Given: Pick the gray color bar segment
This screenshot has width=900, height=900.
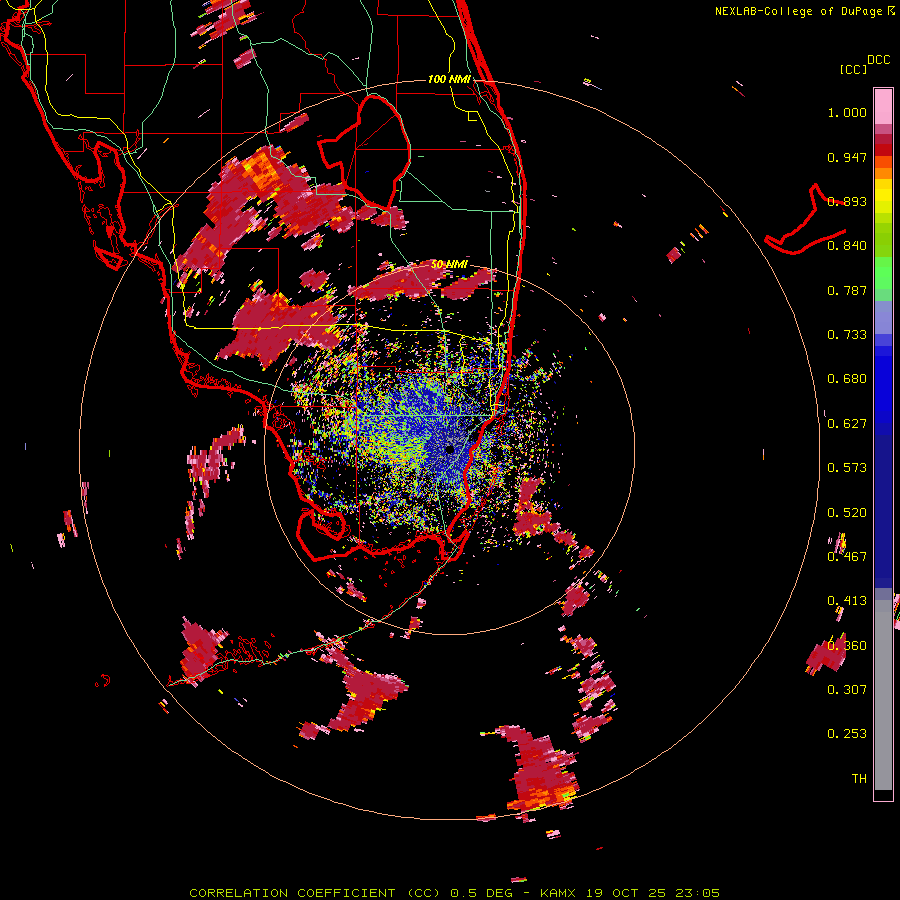Looking at the screenshot, I should (883, 695).
